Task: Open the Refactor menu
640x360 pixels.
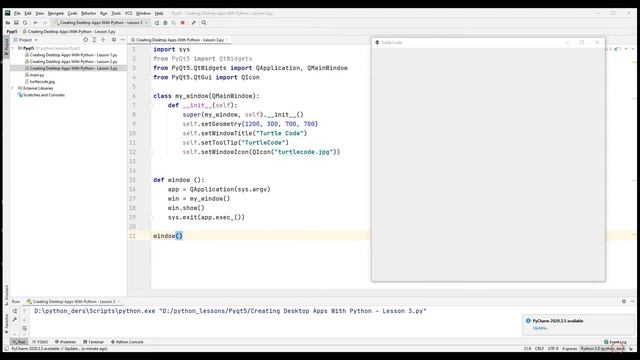Action: (x=89, y=13)
